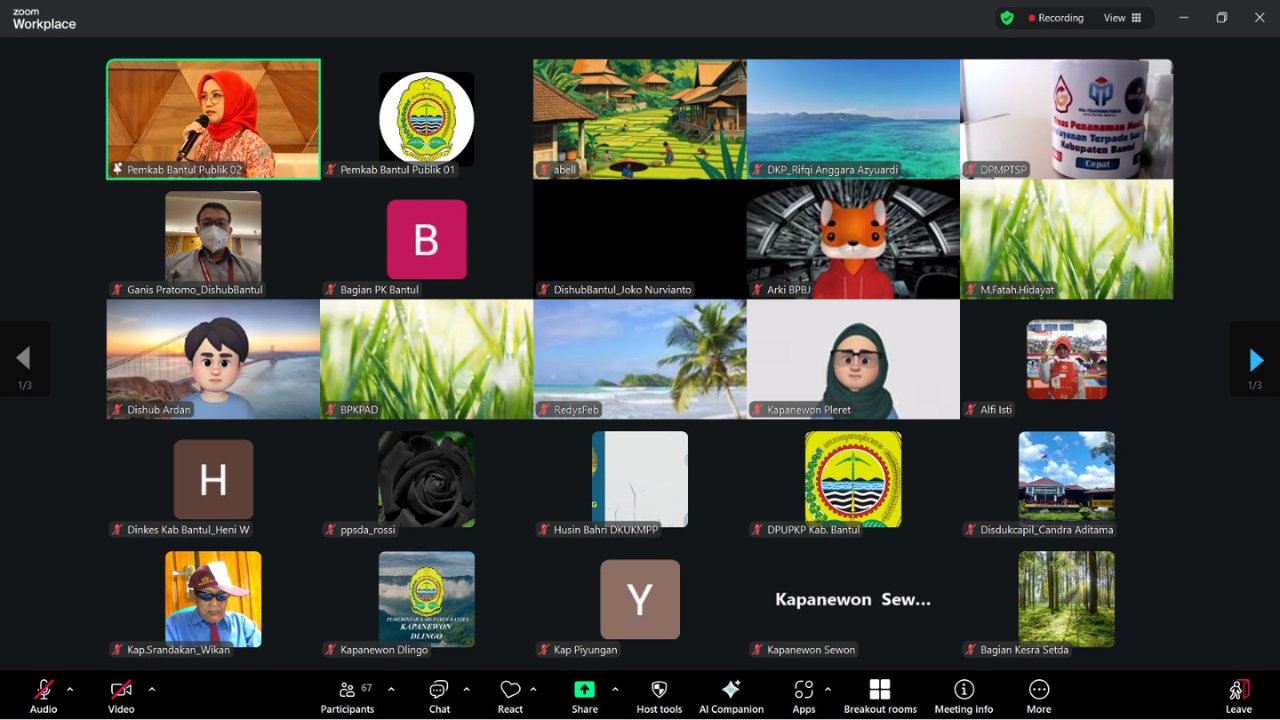This screenshot has width=1280, height=720.
Task: Expand Share options chevron
Action: click(x=615, y=689)
